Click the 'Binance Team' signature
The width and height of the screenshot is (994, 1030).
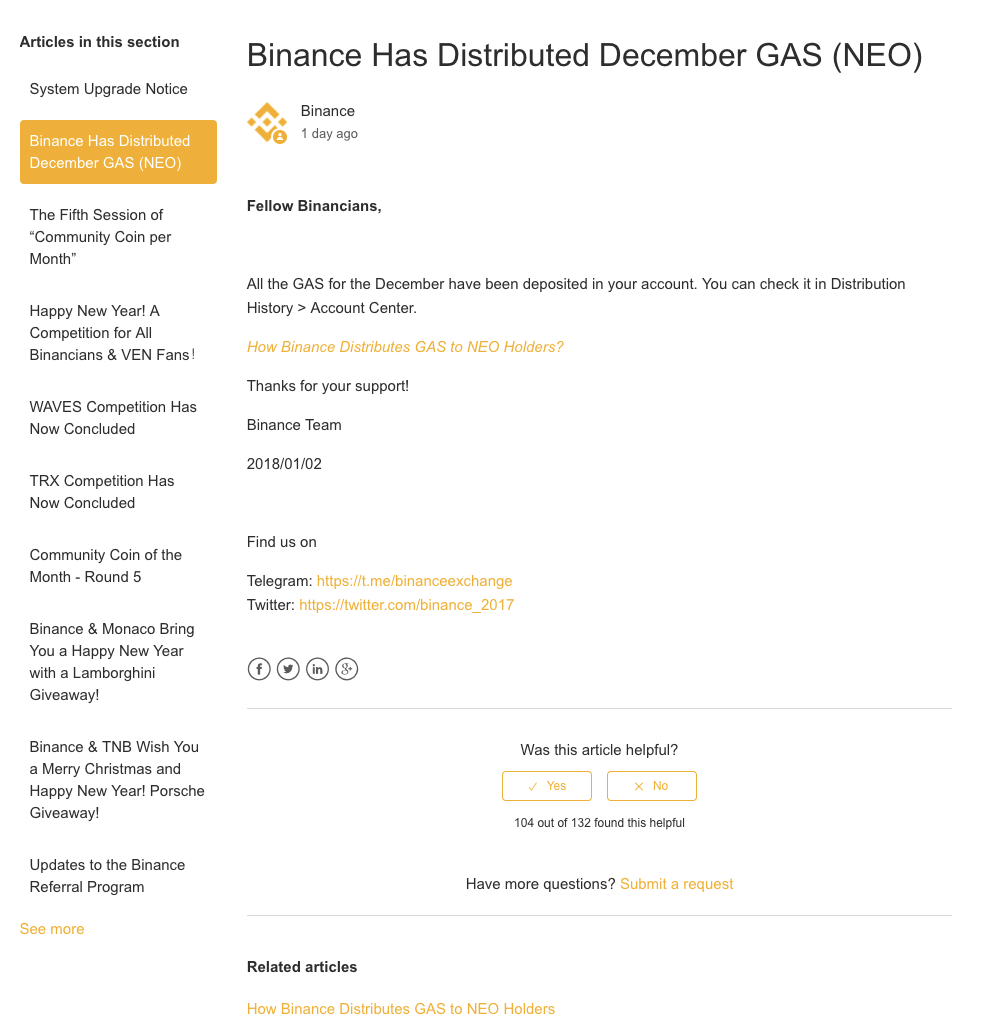(x=294, y=425)
